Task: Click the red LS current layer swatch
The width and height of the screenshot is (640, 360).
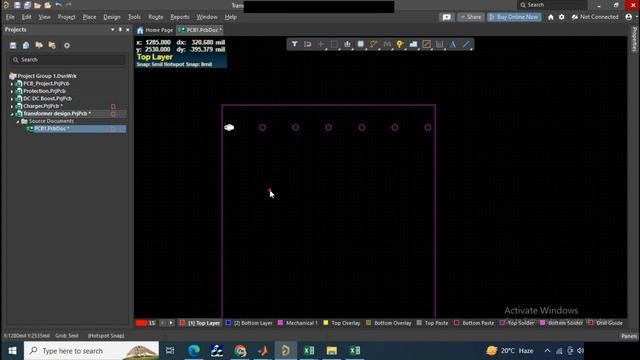Action: coord(142,323)
